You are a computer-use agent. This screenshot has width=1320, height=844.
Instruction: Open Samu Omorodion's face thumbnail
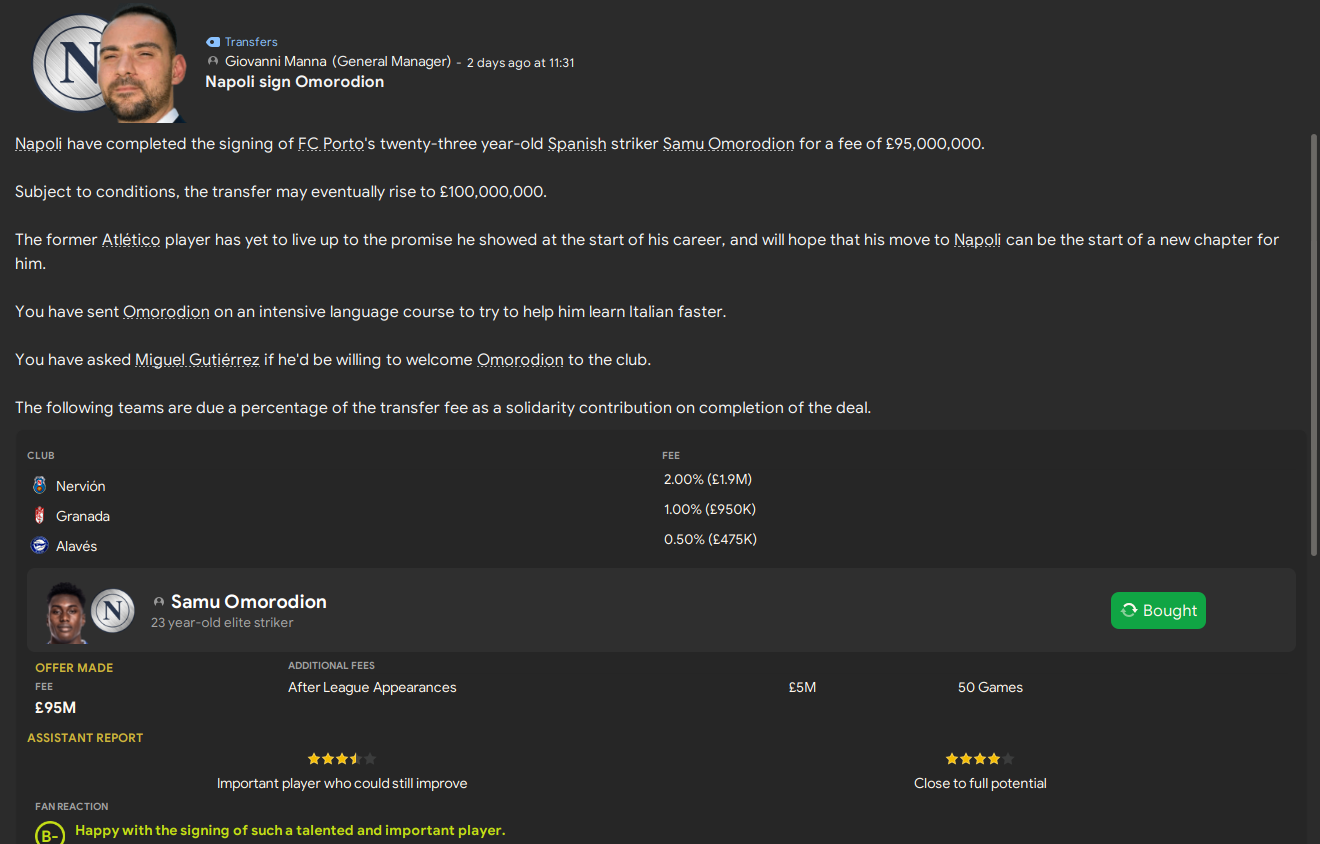click(x=66, y=611)
